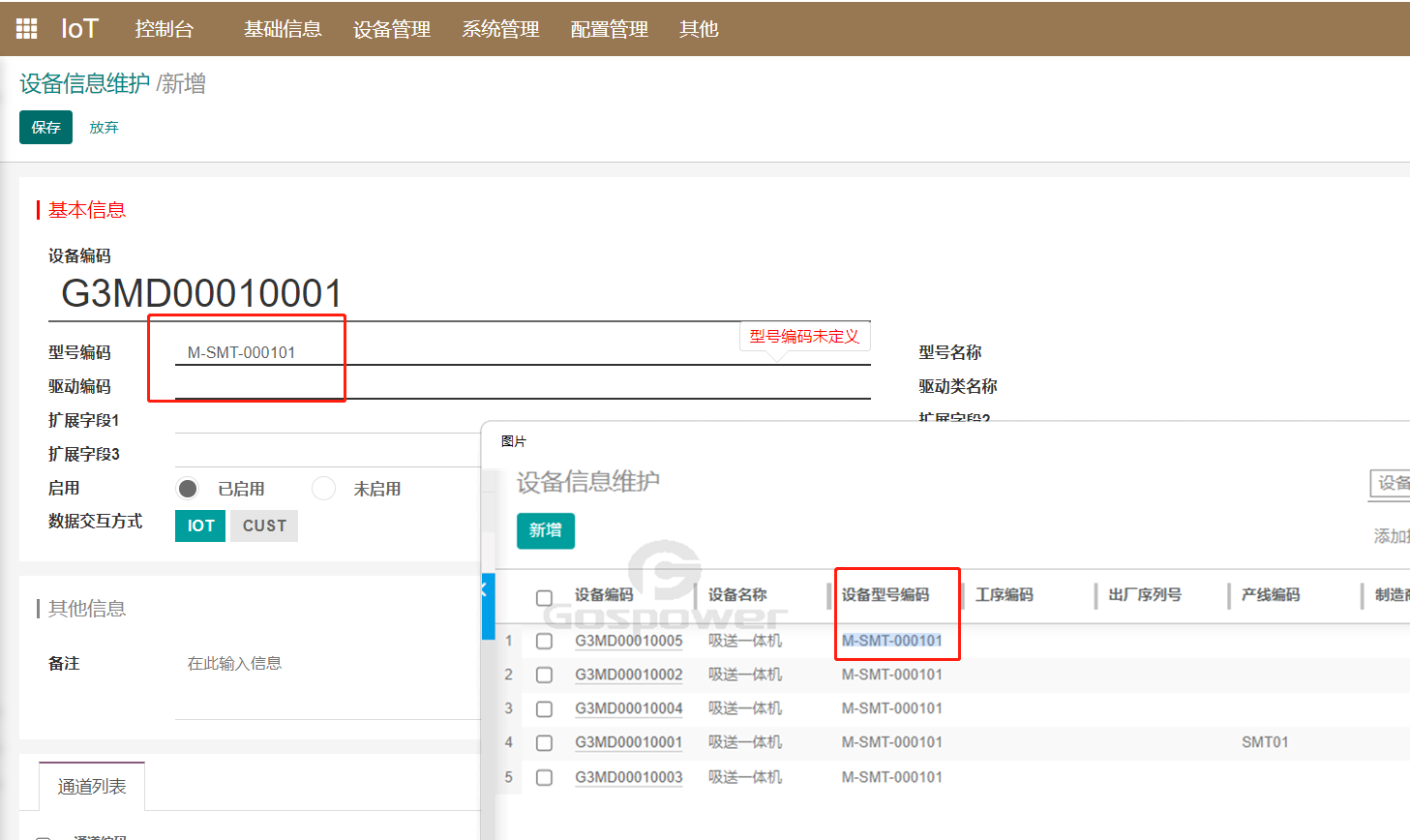Open the 其他 menu
The height and width of the screenshot is (840, 1410).
(x=699, y=29)
